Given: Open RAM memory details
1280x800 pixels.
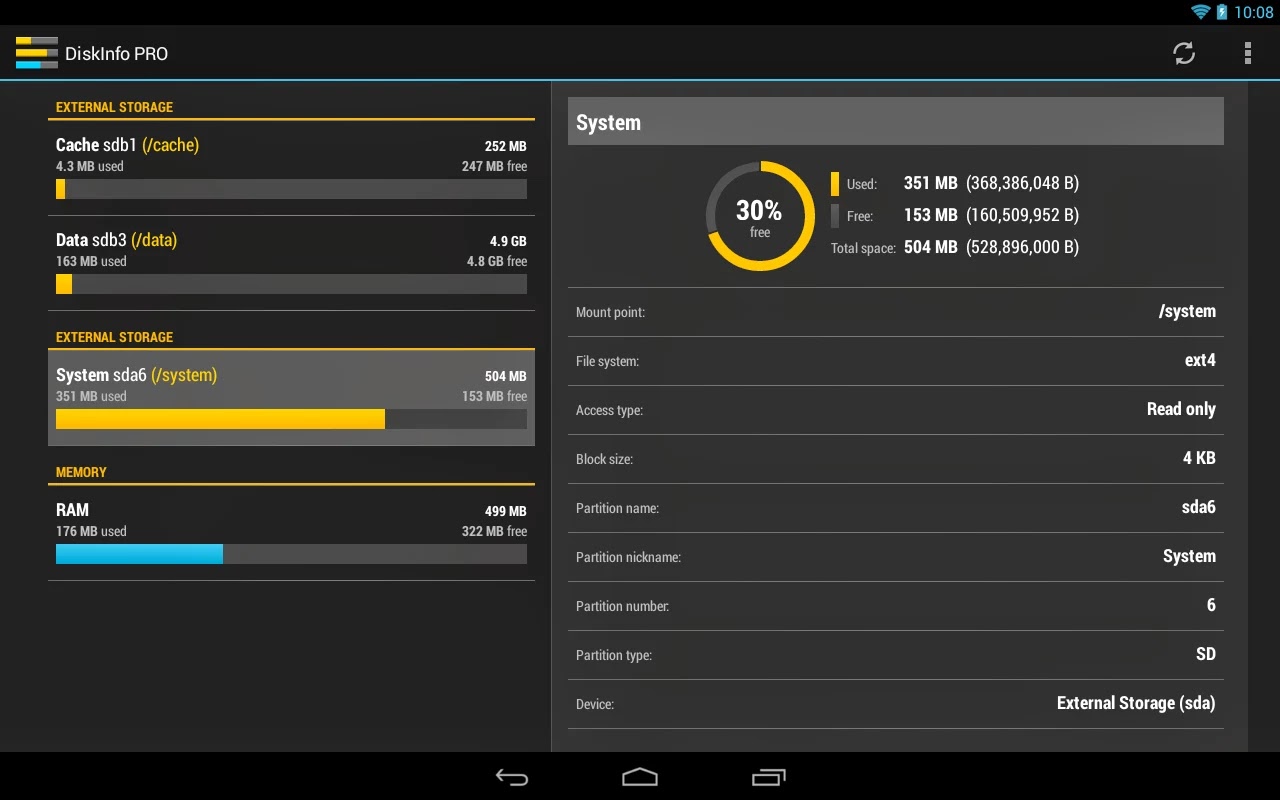Looking at the screenshot, I should pyautogui.click(x=291, y=530).
